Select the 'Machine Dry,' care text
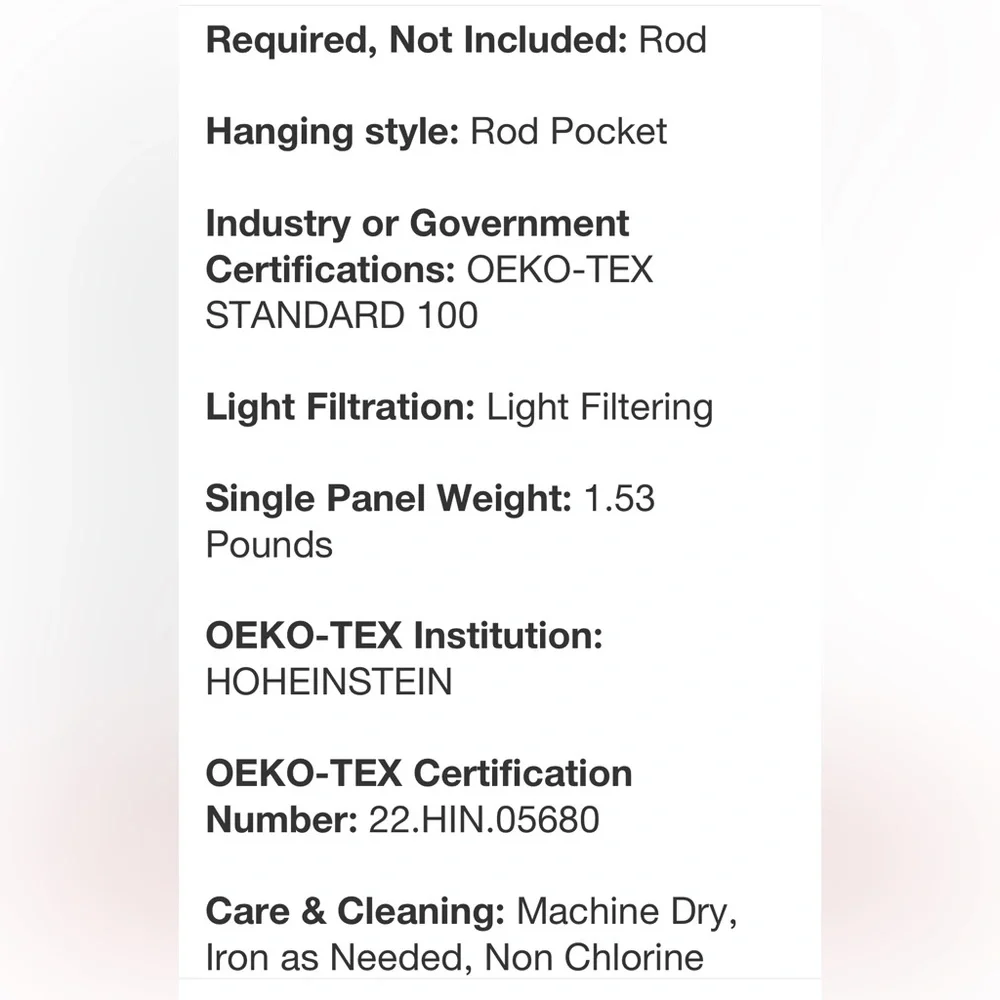This screenshot has height=1000, width=1000. (x=627, y=913)
